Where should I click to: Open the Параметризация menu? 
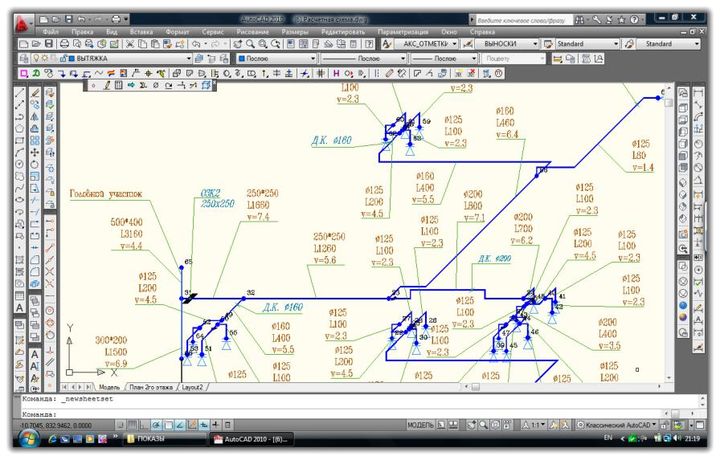tap(403, 32)
